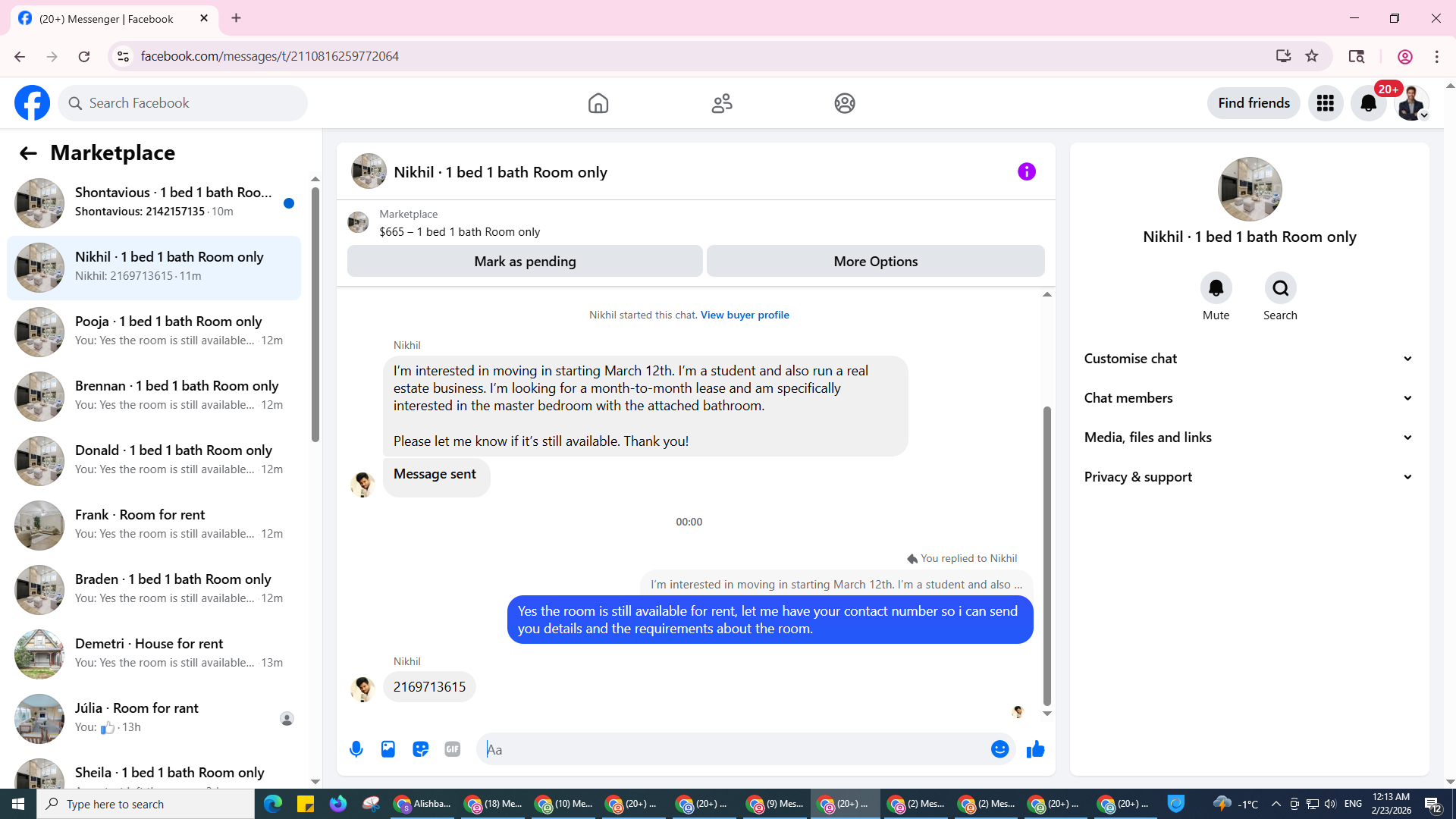Open the taskbar clock showing 12:13 AM
This screenshot has width=1456, height=819.
[x=1391, y=804]
